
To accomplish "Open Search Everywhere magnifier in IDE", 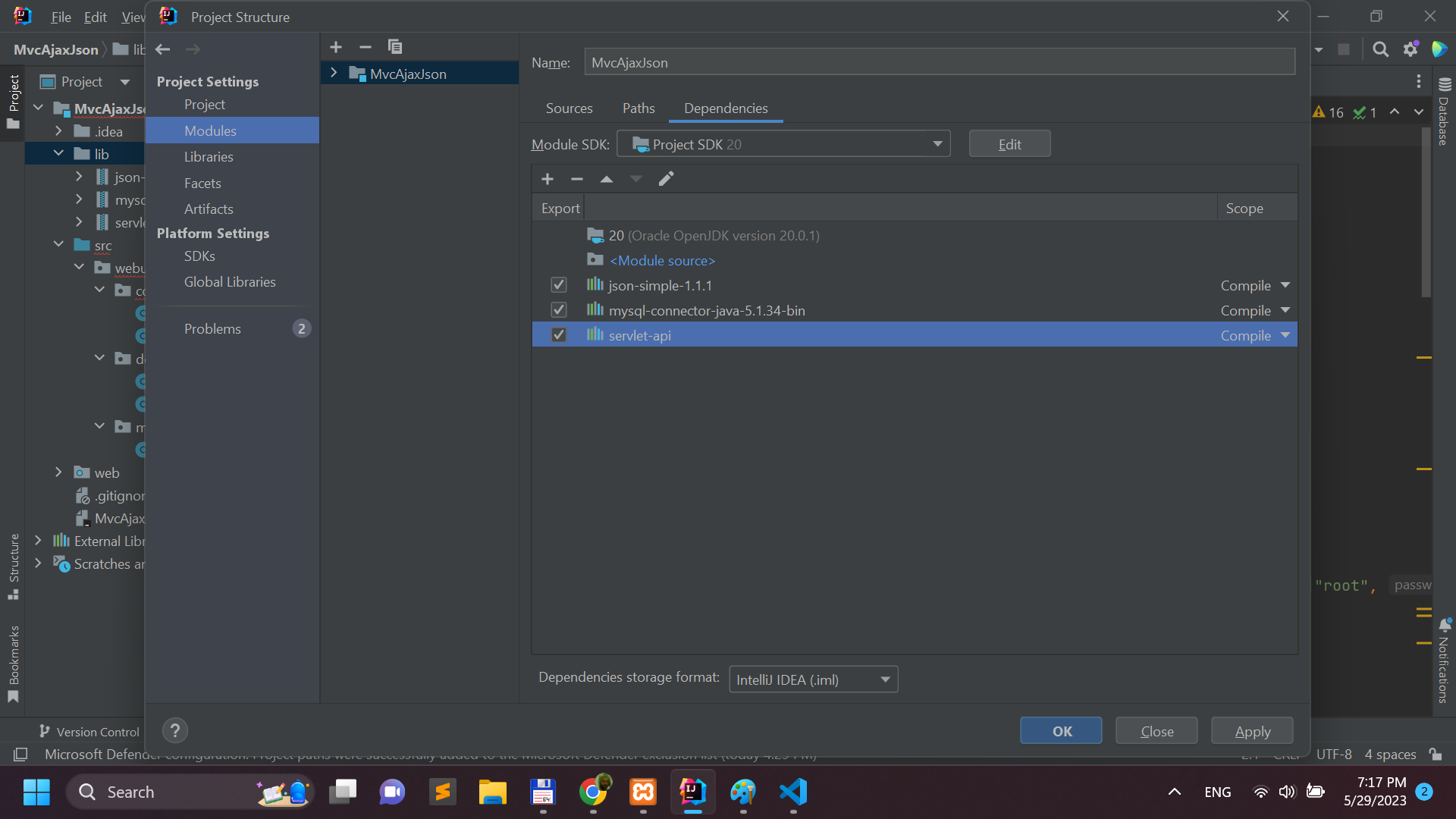I will pos(1381,49).
